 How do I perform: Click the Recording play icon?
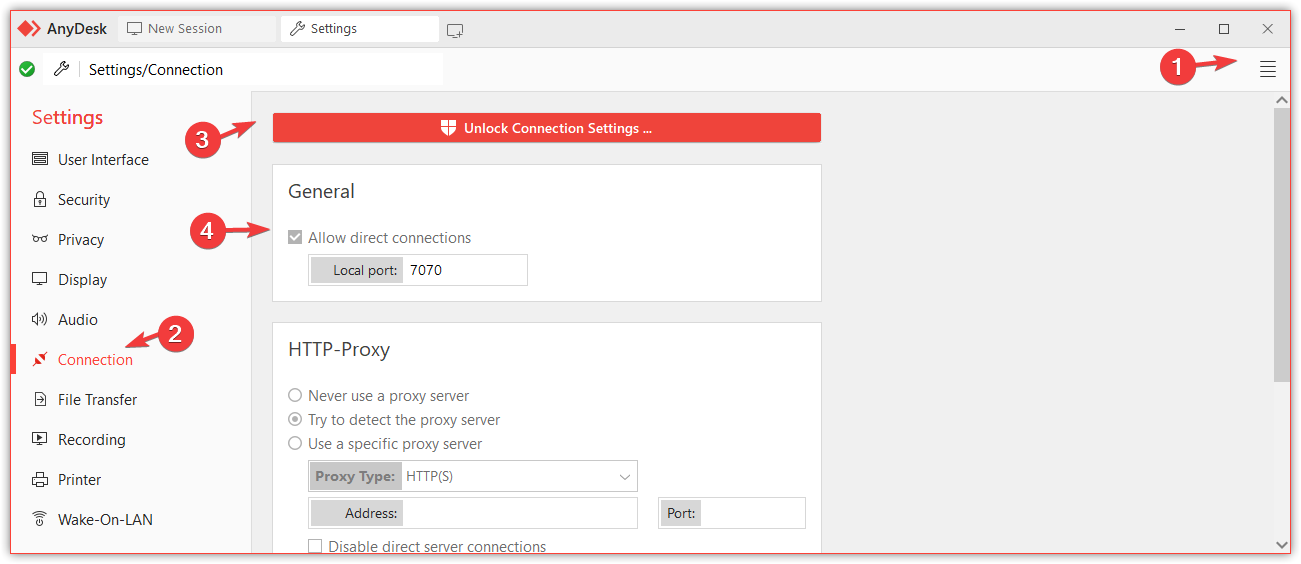point(40,439)
